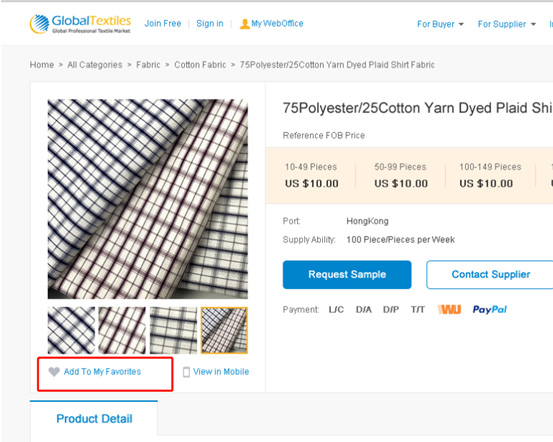Screen dimensions: 553x442
Task: Select the second maroon plaid thumbnail
Action: 122,331
